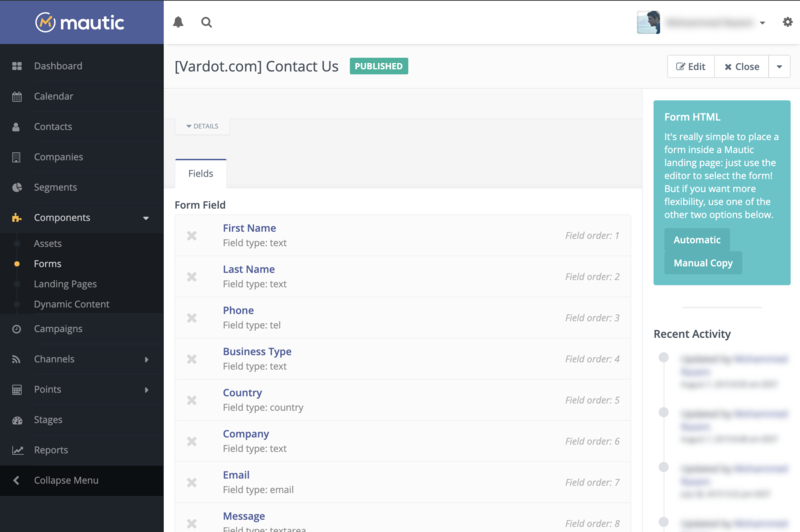
Task: Select Forms submenu item
Action: tap(47, 264)
